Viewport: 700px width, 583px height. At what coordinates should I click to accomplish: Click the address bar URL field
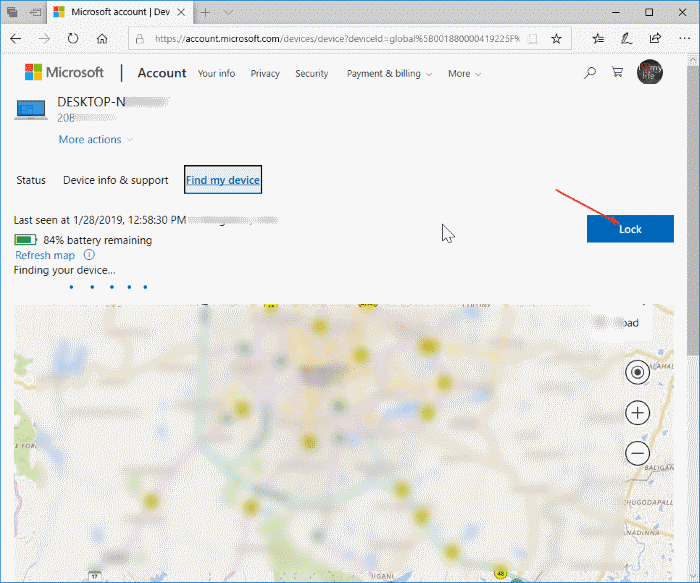click(x=337, y=39)
